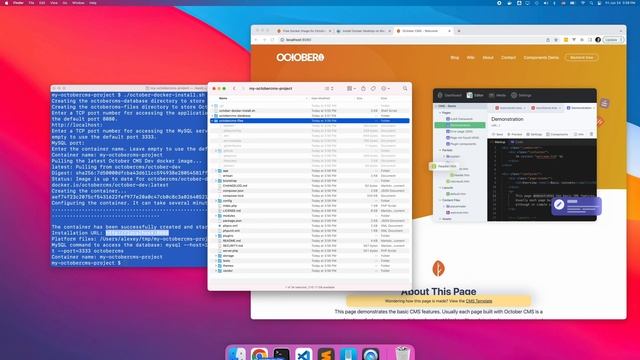Screen dimensions: 640x360
Task: Open Google Chrome from the Dock
Action: pos(260,354)
